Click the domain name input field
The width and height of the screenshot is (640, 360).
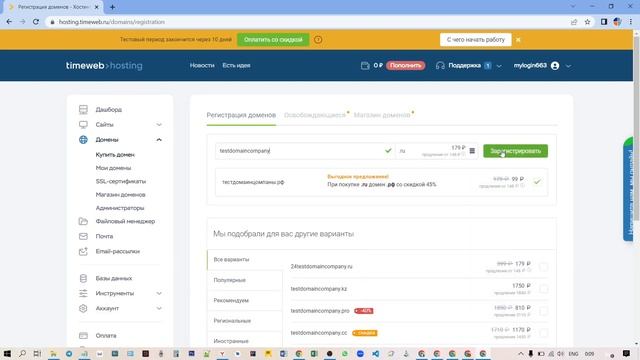pos(304,151)
